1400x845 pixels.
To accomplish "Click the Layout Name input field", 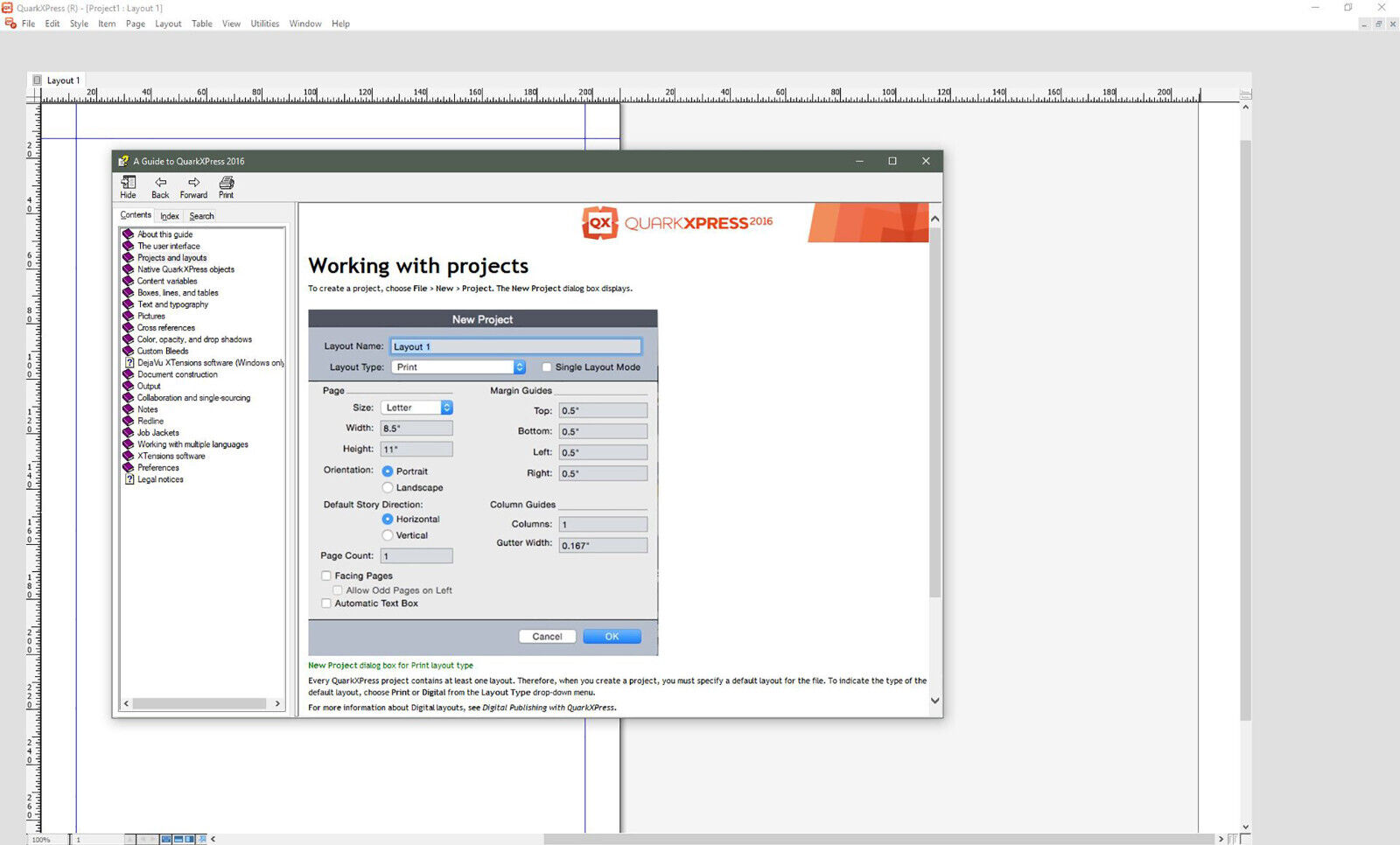I will (x=515, y=346).
